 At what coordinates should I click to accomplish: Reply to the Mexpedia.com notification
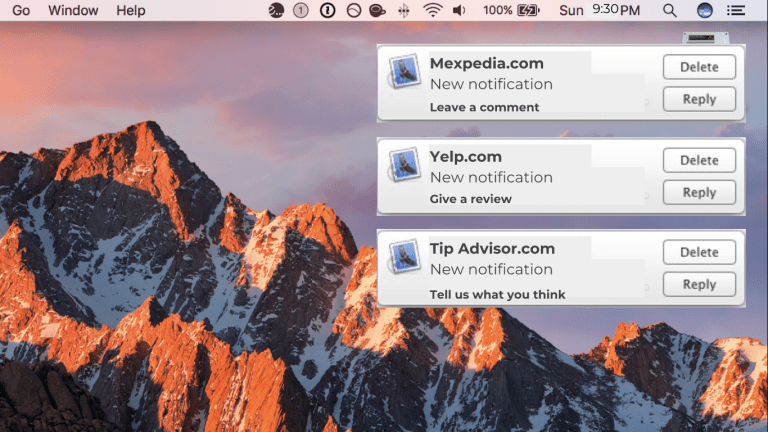click(x=699, y=99)
